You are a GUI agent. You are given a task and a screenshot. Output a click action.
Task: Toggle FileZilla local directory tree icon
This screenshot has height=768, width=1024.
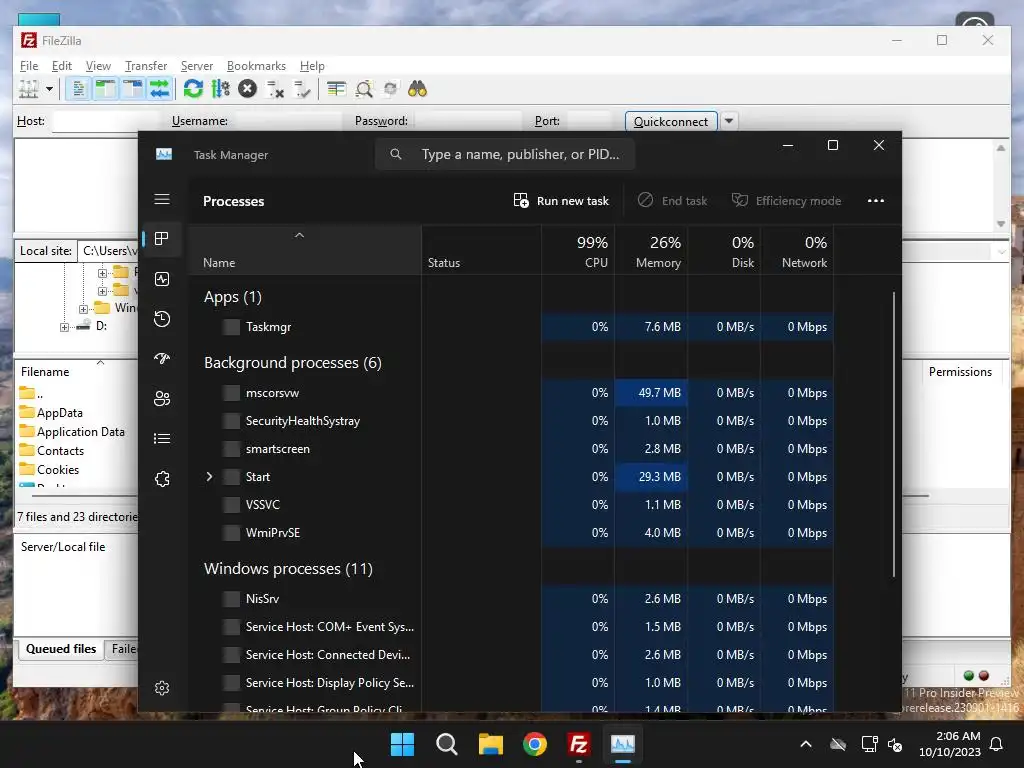(x=105, y=89)
